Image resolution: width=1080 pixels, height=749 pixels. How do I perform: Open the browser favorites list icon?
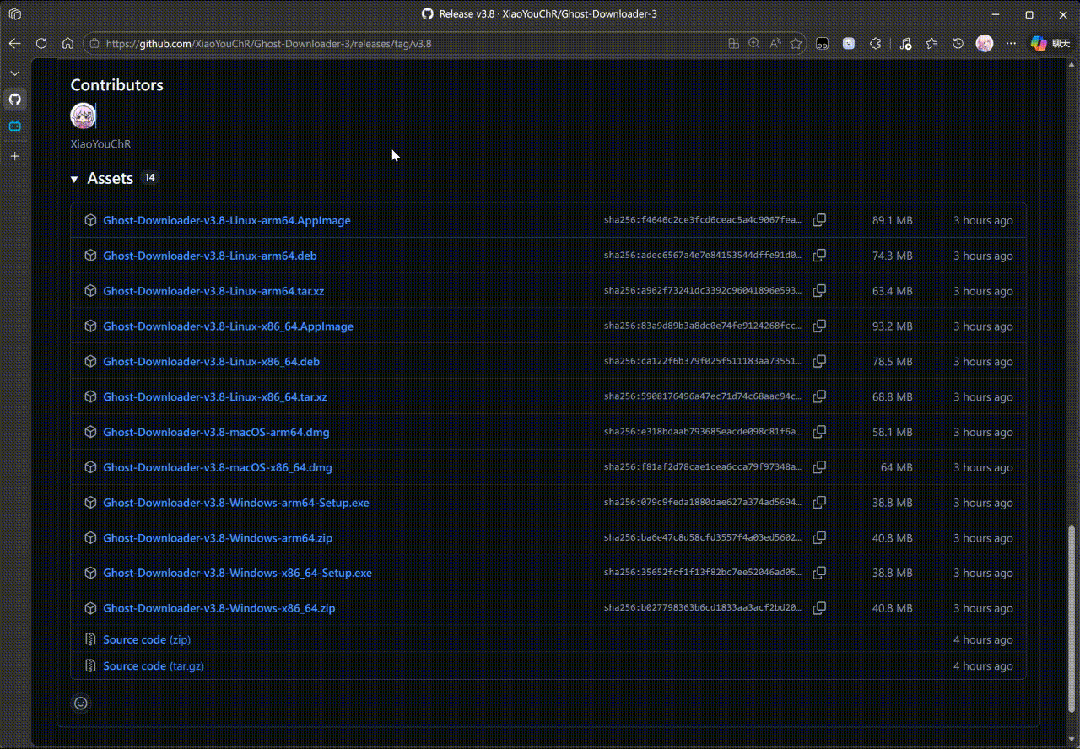coord(931,43)
